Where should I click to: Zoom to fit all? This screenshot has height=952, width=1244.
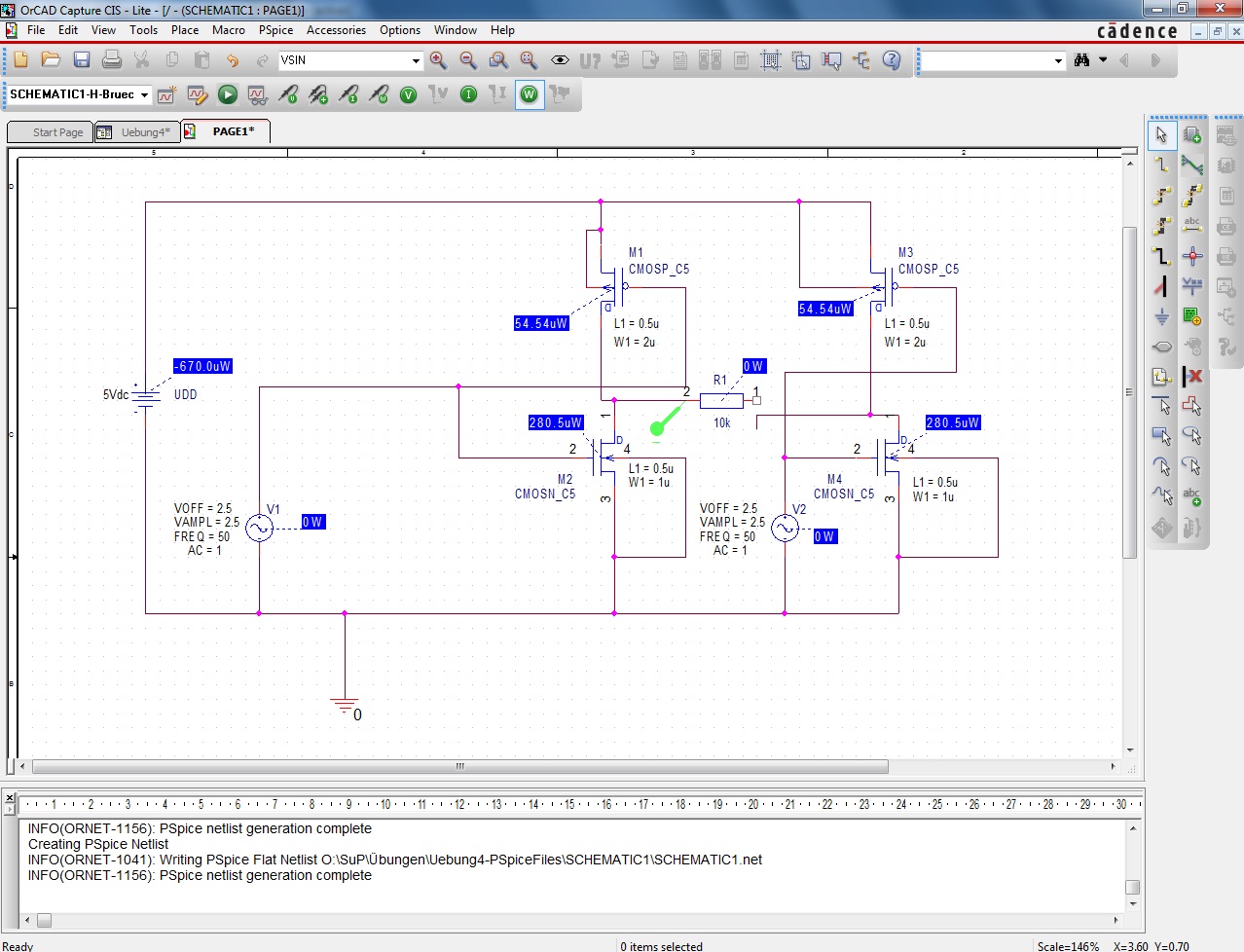tap(529, 60)
